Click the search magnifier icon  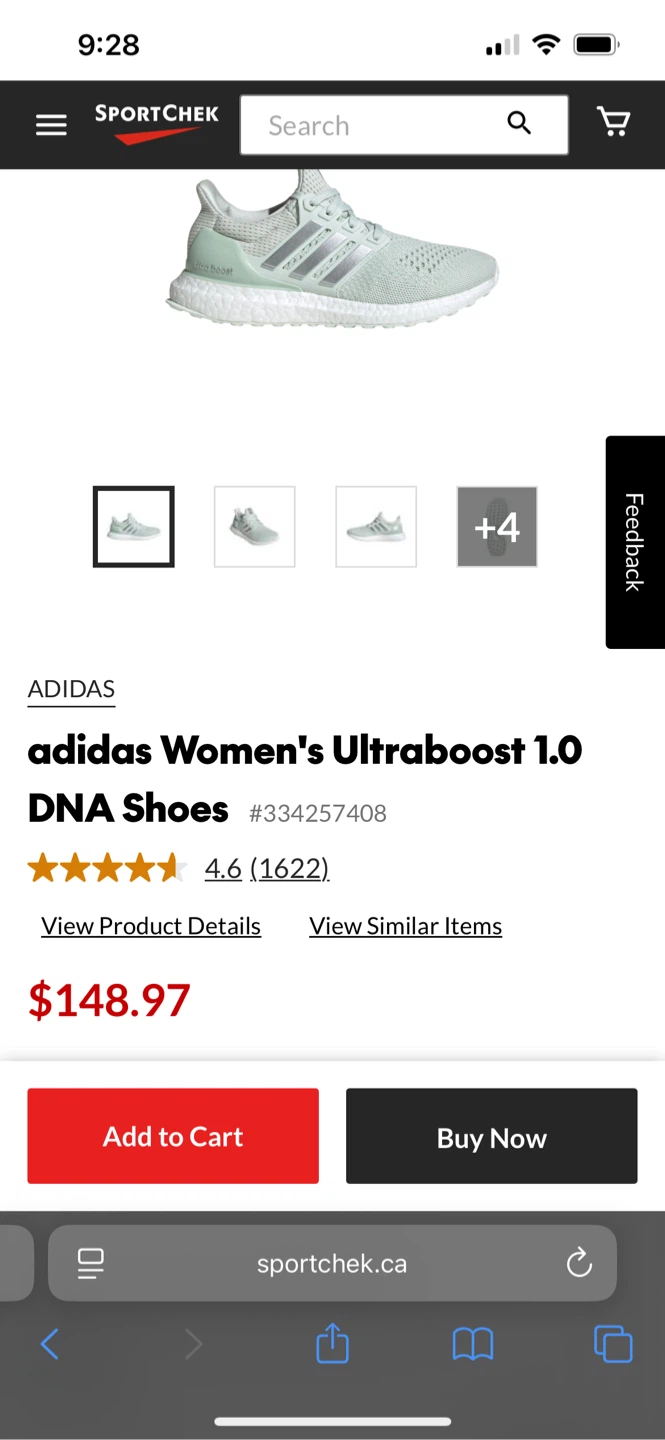coord(519,122)
